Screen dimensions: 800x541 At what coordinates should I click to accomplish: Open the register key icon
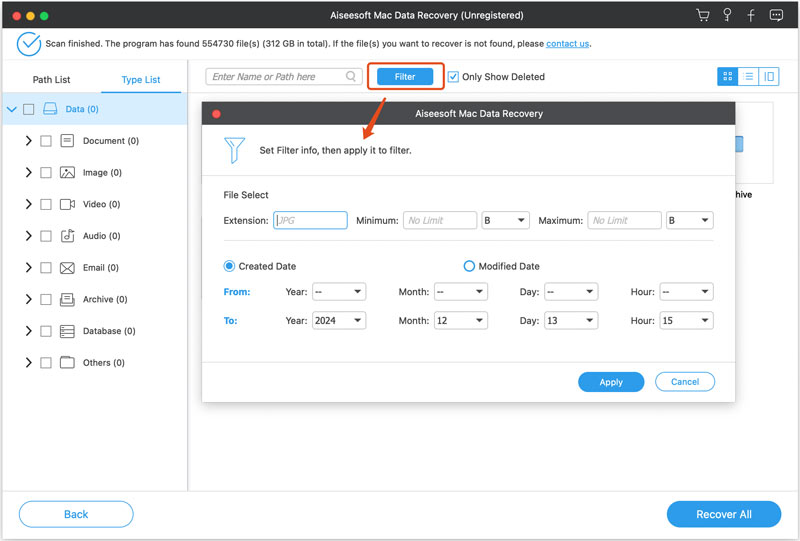[x=729, y=16]
